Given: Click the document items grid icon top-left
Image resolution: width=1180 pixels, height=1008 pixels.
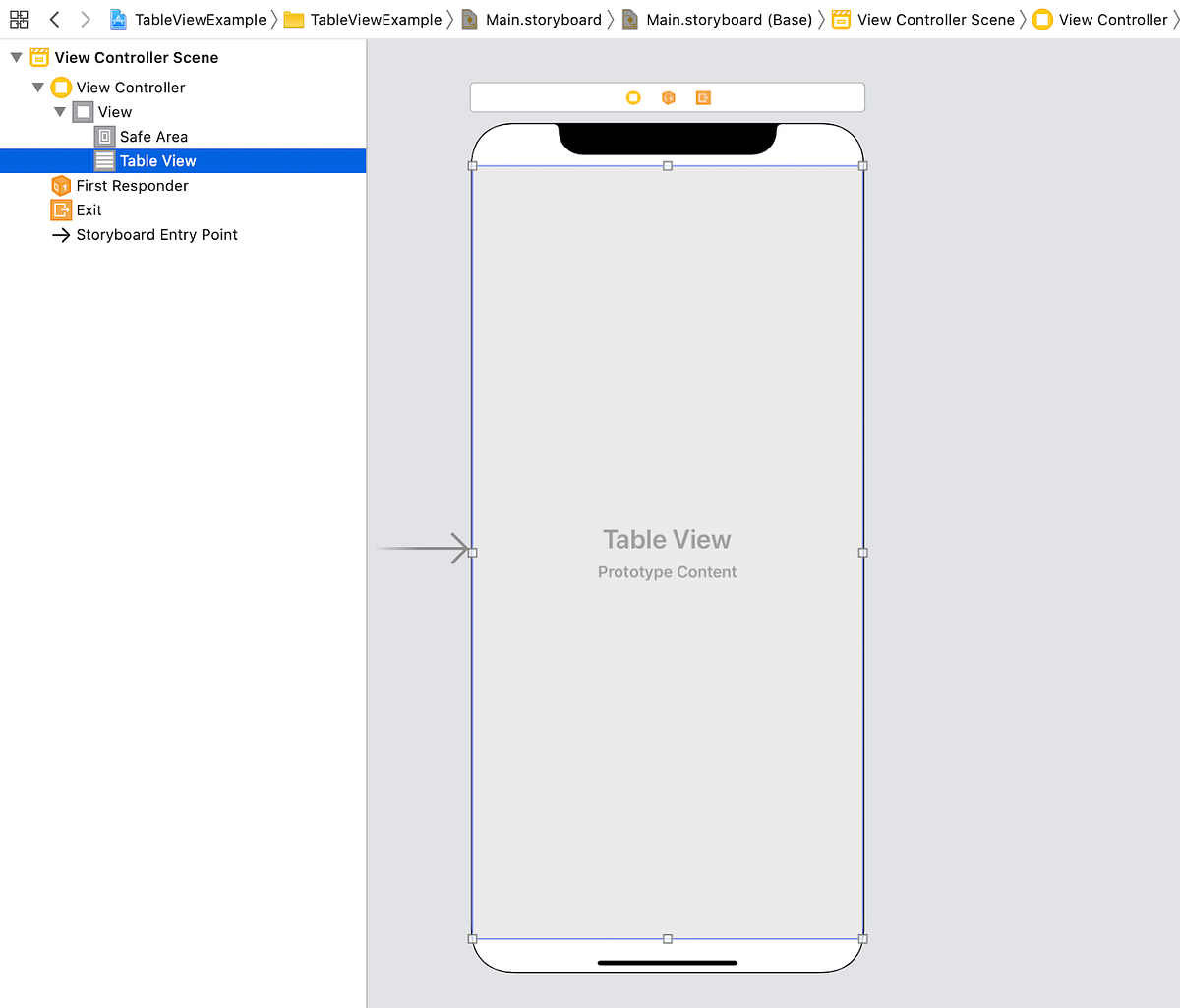Looking at the screenshot, I should click(x=19, y=19).
